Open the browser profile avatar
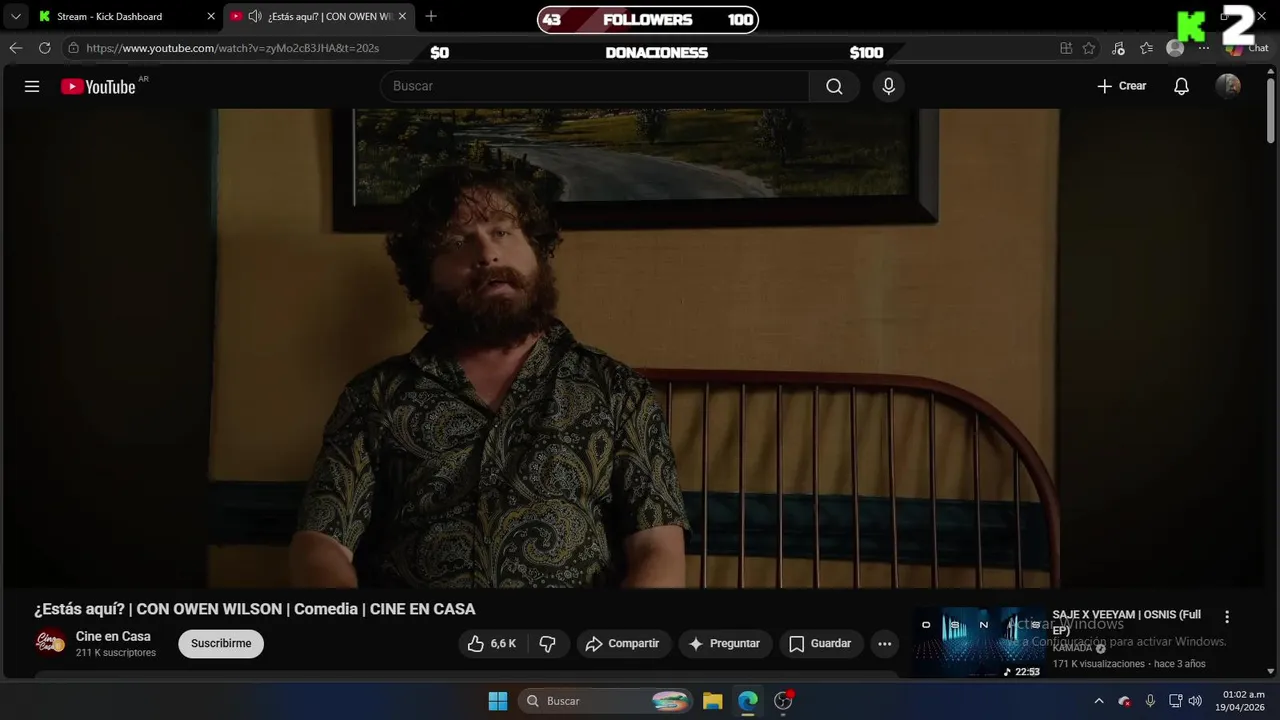Viewport: 1280px width, 720px height. click(1175, 48)
